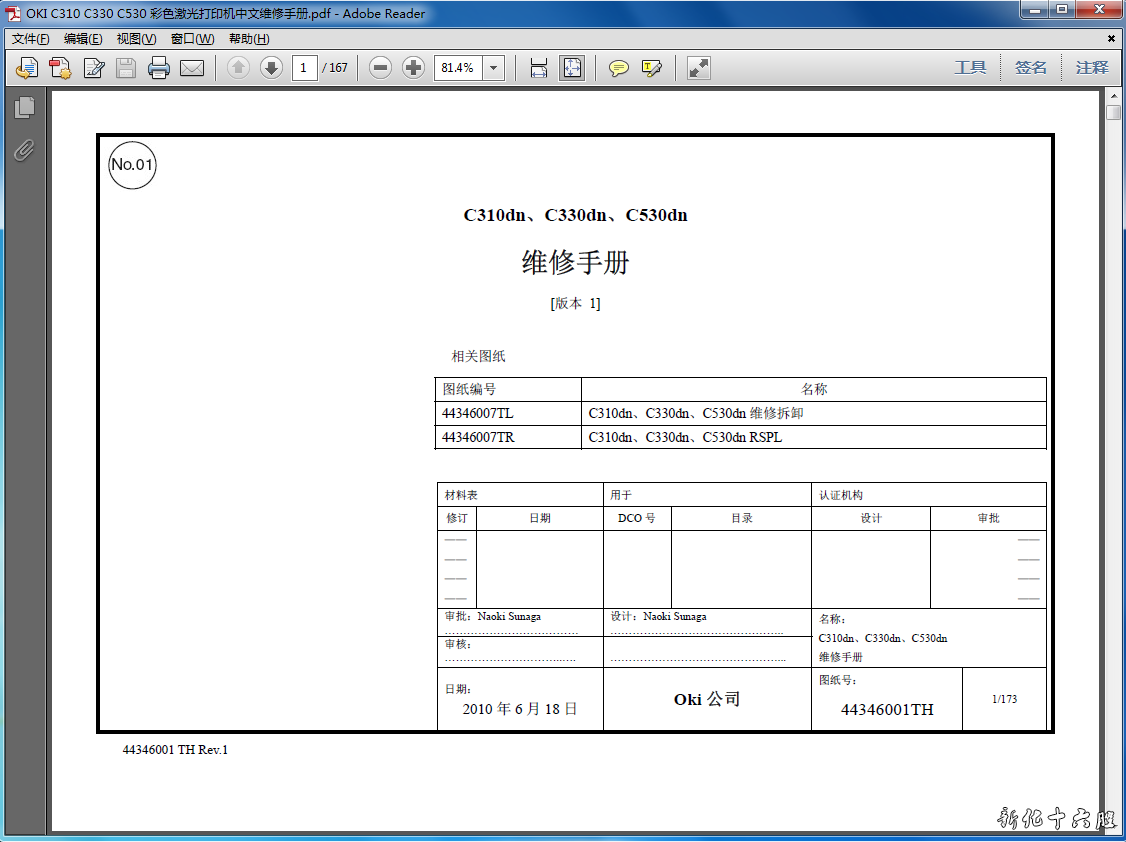Toggle fit-to-width scrolling mode
Screen dimensions: 1126x842
pyautogui.click(x=539, y=68)
